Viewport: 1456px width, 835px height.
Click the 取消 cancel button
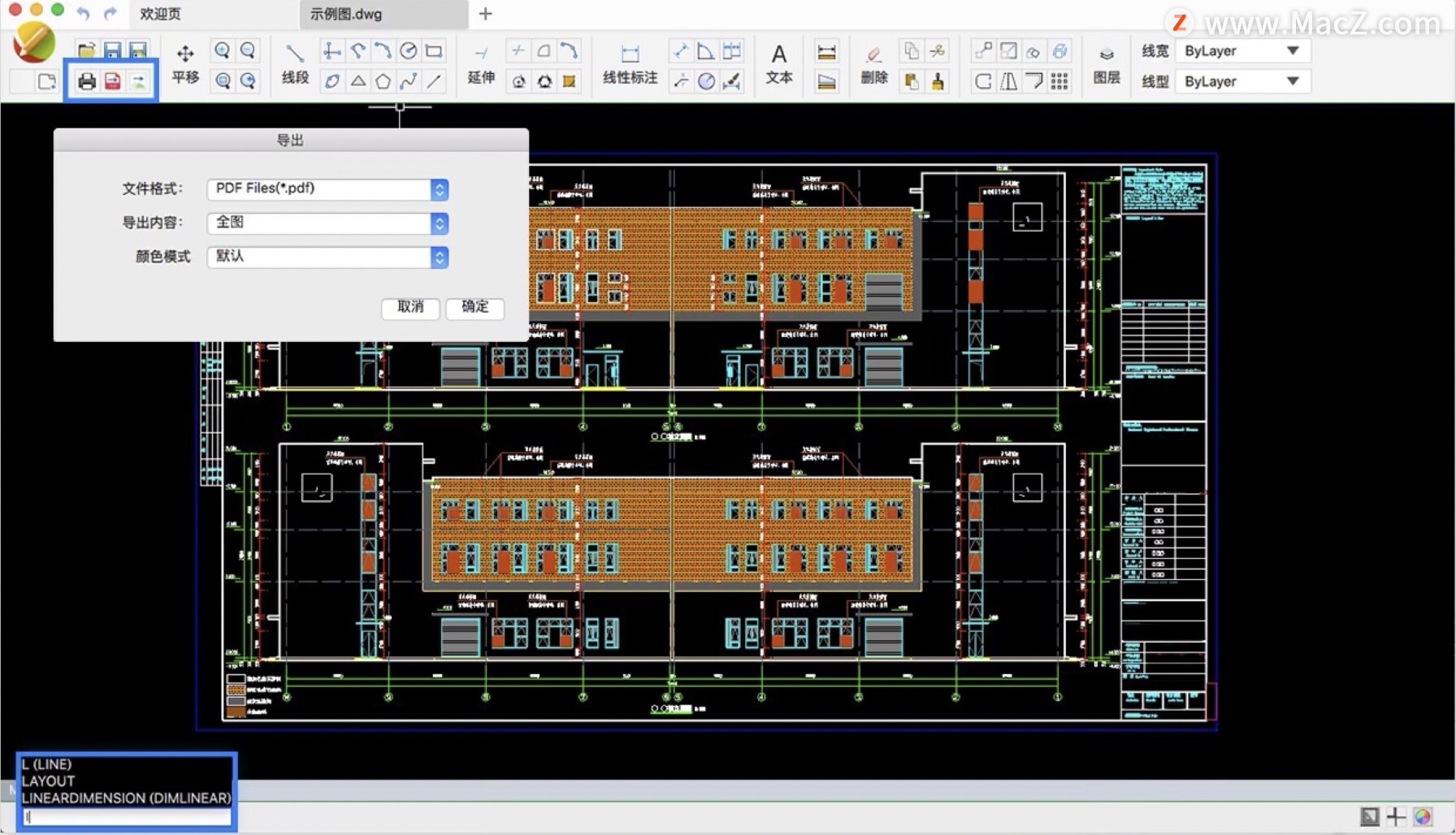click(410, 307)
